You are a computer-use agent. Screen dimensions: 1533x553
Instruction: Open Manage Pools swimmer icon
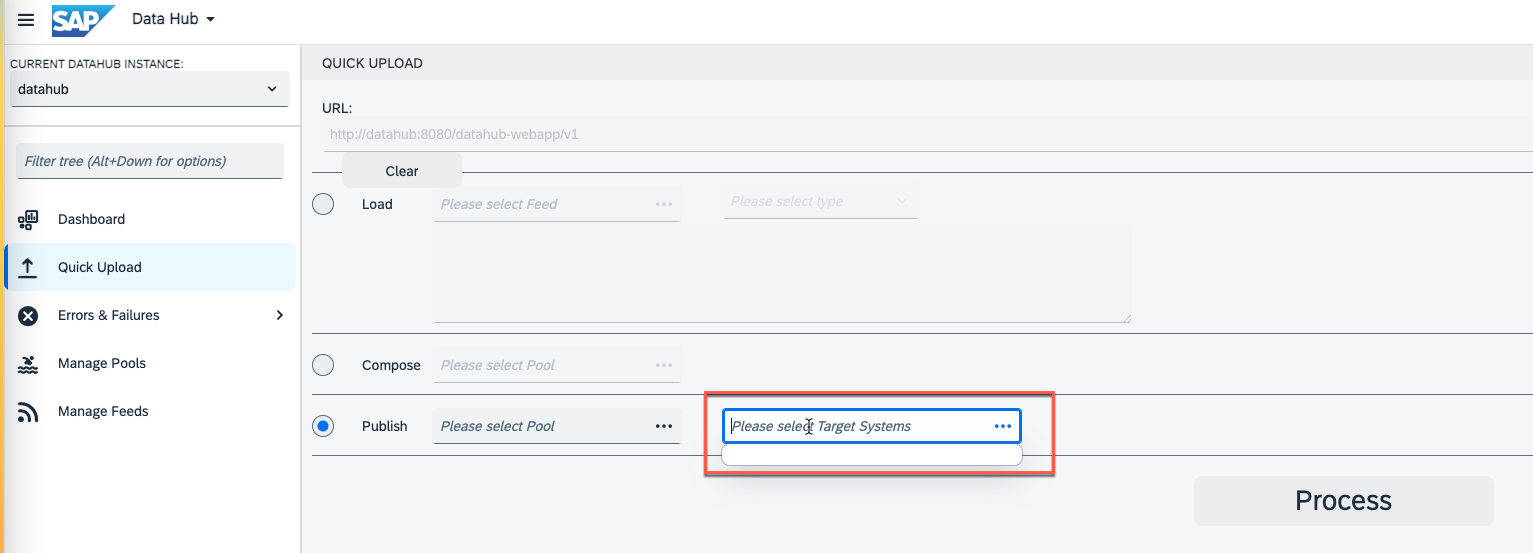coord(28,363)
